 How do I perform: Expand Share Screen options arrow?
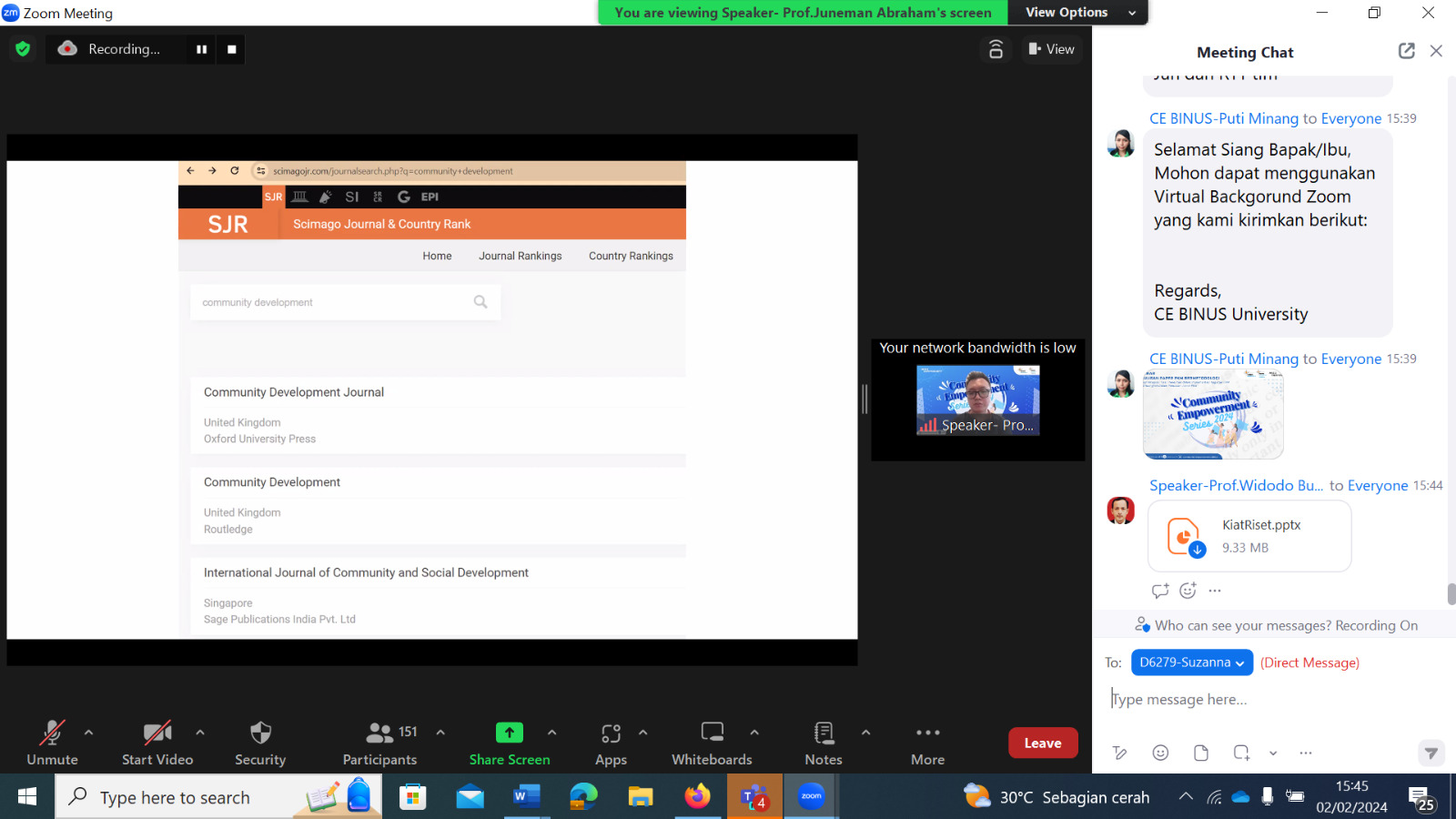pos(552,732)
